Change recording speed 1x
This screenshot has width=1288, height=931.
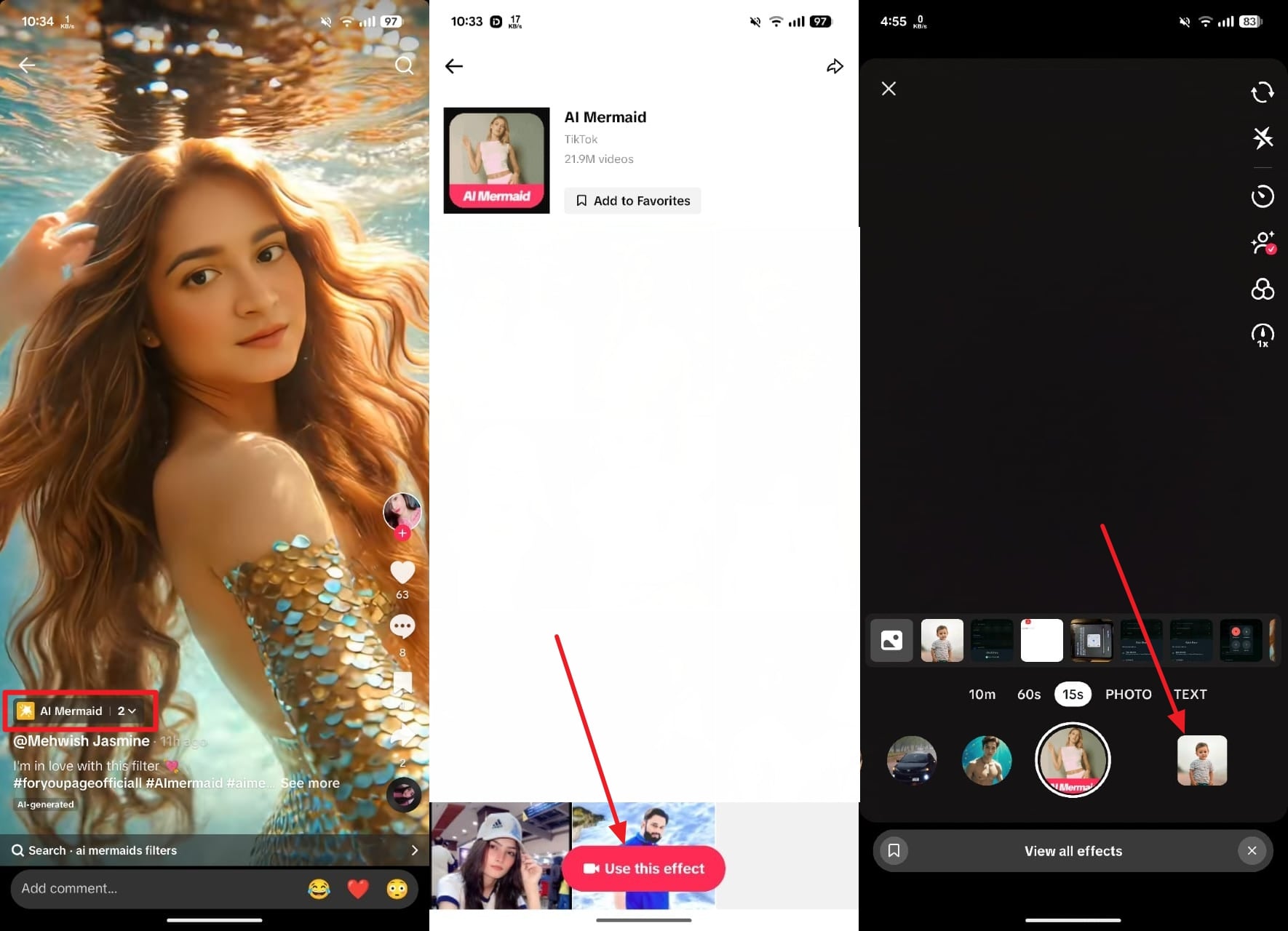pyautogui.click(x=1263, y=335)
